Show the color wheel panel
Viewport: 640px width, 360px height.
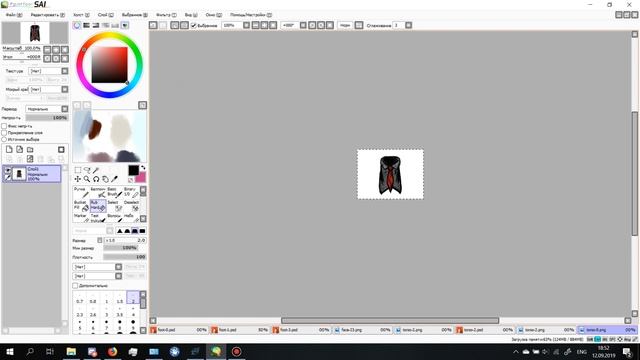(x=77, y=25)
